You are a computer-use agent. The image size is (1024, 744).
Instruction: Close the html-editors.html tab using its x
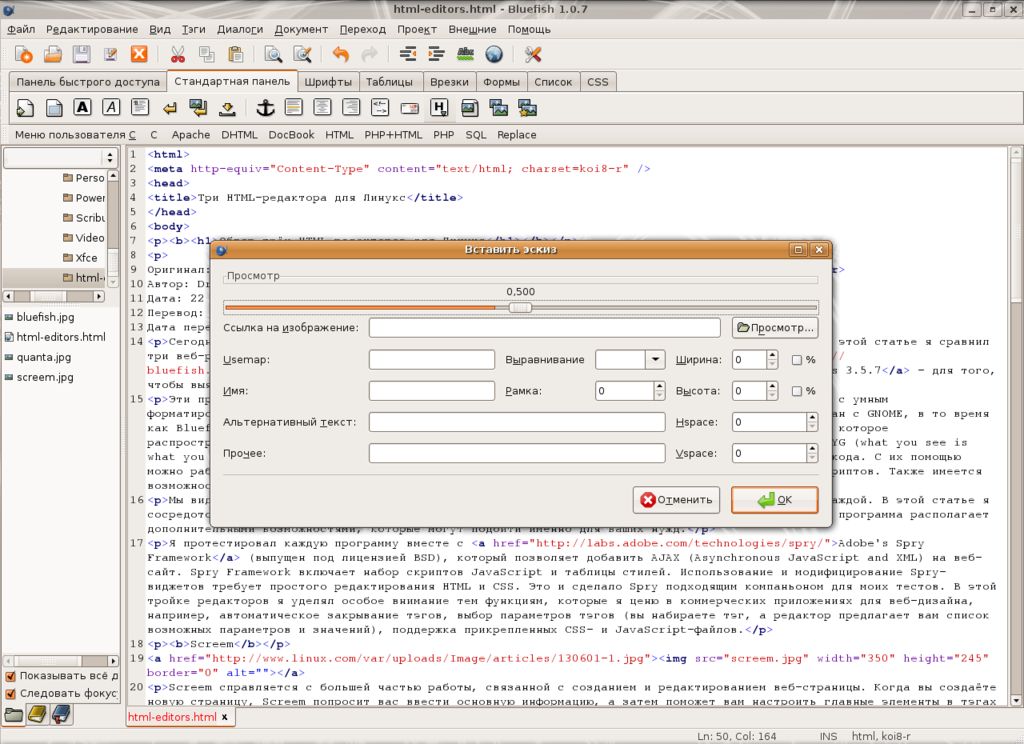225,717
